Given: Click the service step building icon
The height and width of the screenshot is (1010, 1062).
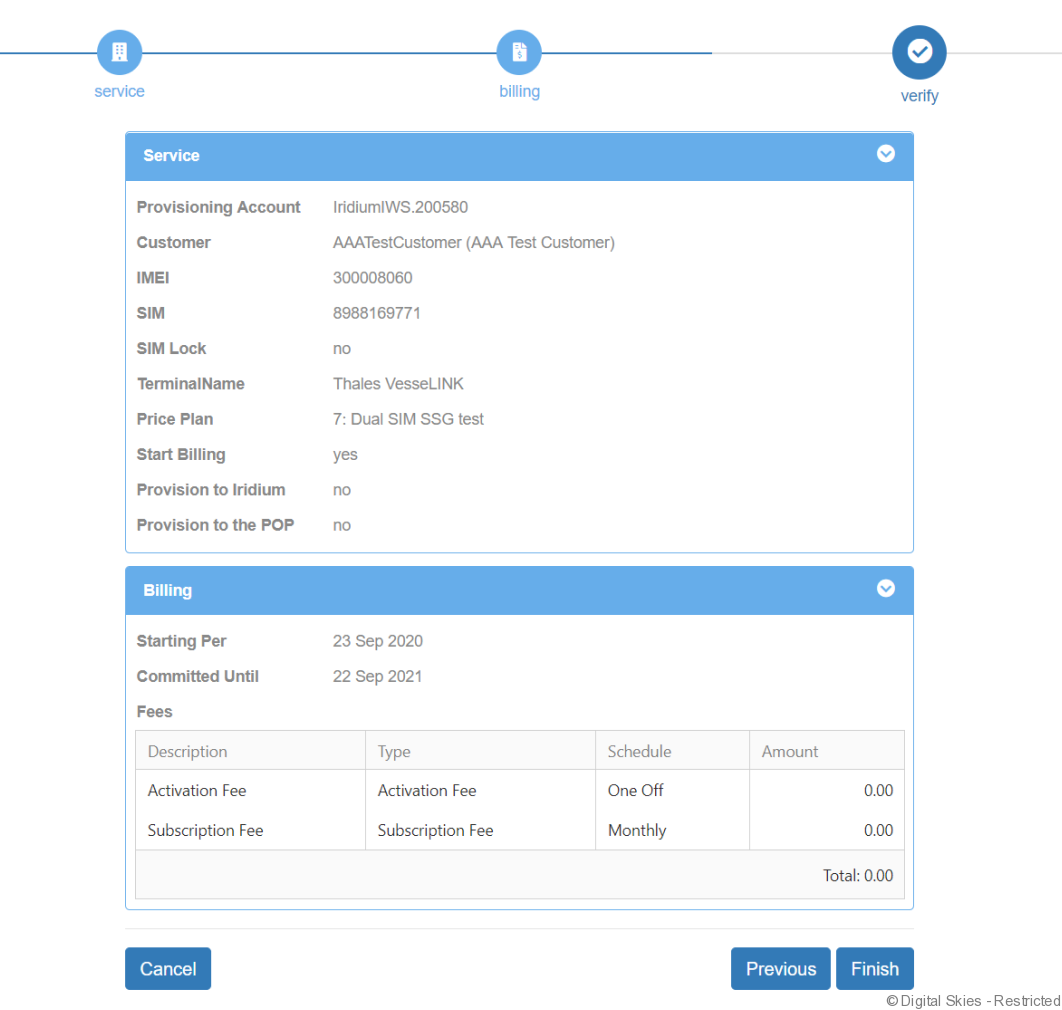Looking at the screenshot, I should 119,52.
